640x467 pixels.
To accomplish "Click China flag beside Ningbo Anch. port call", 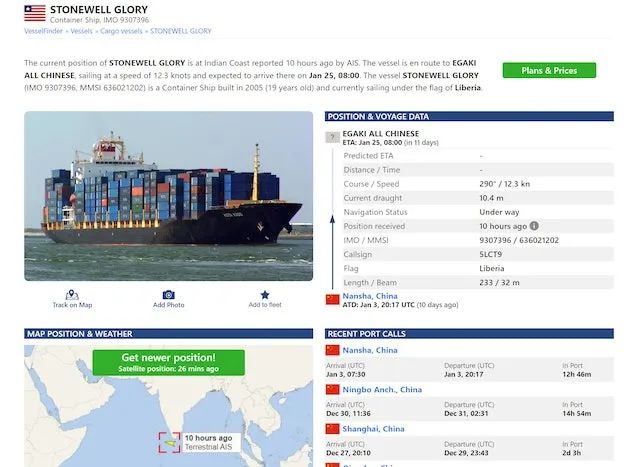I will click(x=332, y=389).
